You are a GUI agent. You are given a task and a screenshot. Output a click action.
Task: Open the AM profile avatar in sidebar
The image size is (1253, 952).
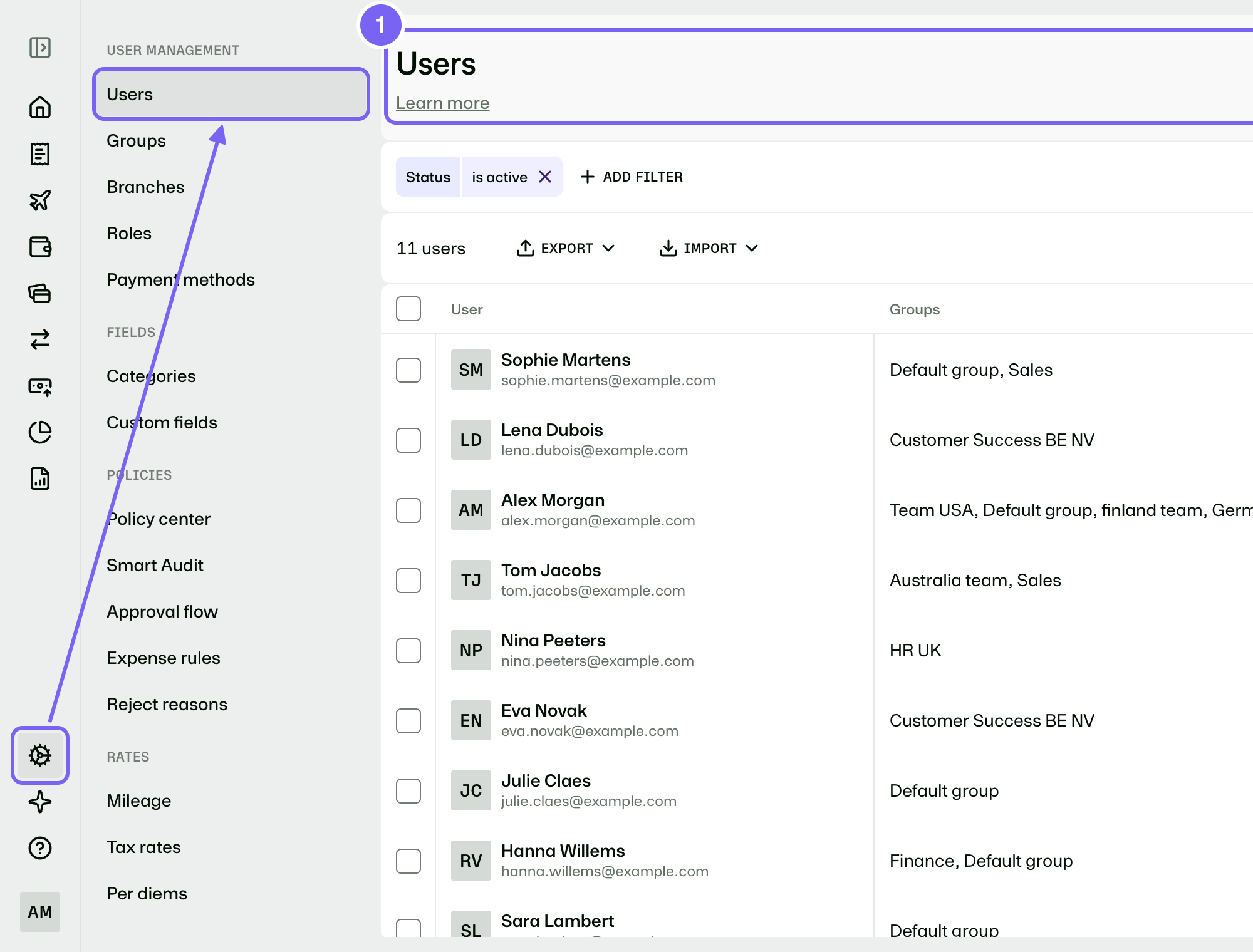tap(40, 912)
